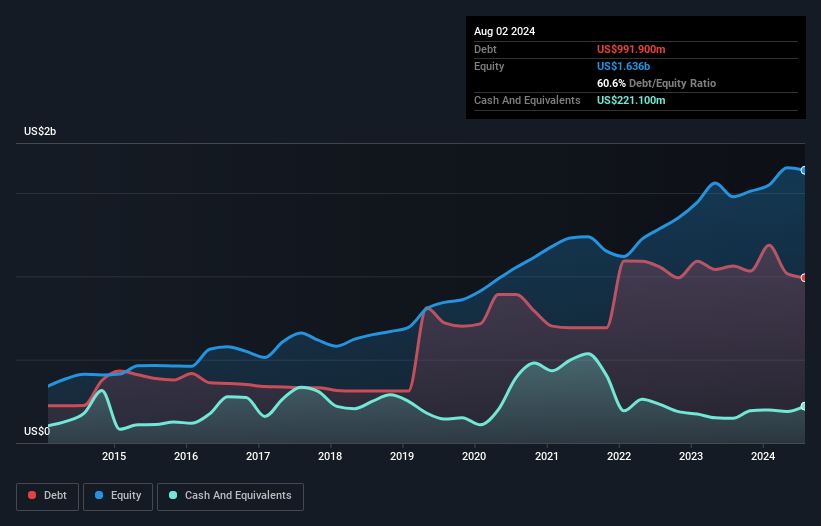Click the 2022 axis label
821x526 pixels.
619,456
